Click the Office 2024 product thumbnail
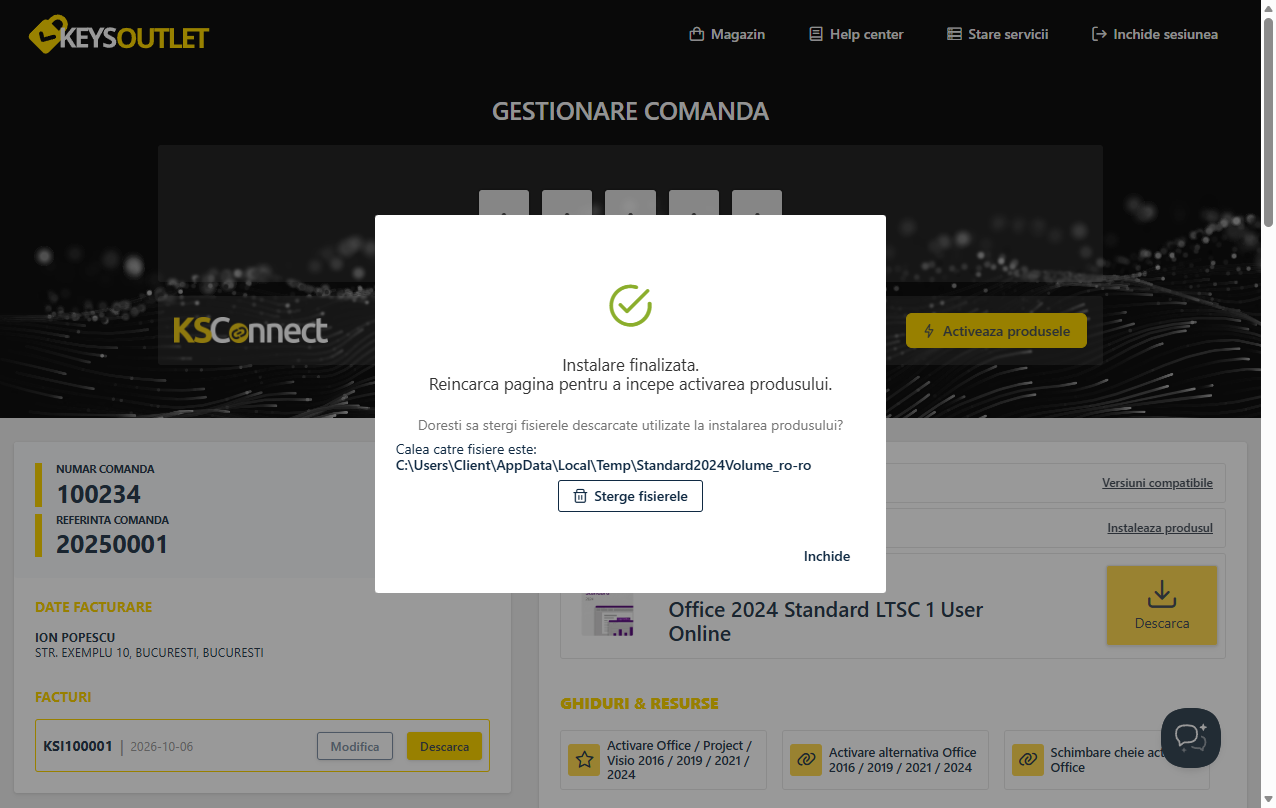1276x808 pixels. click(609, 614)
